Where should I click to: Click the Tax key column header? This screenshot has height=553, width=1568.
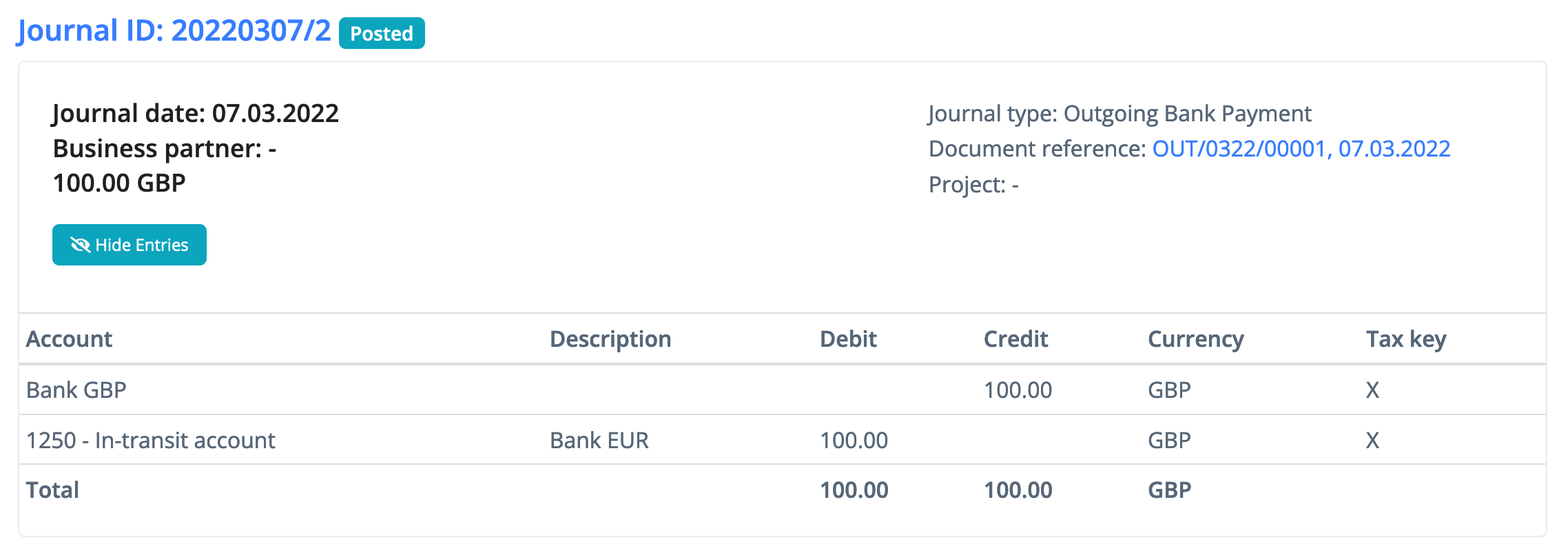tap(1405, 339)
